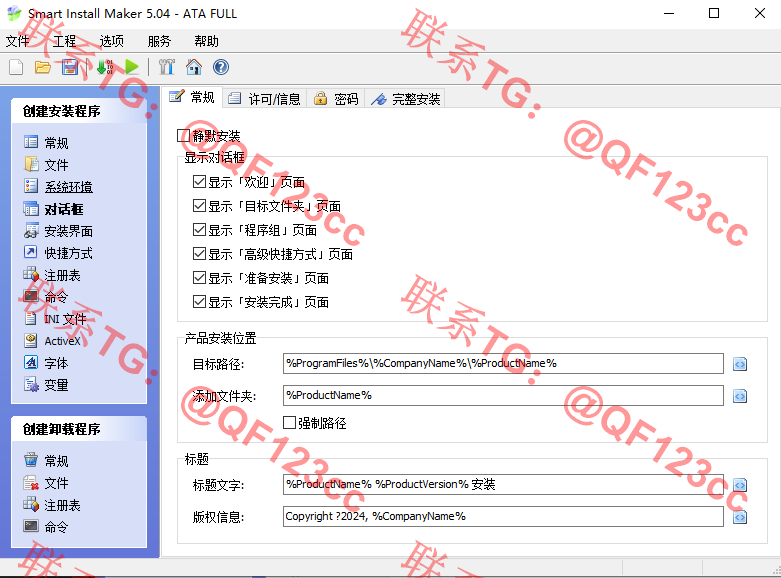Screen dimensions: 781x578
Task: Open 字体 in the sidebar
Action: tap(46, 363)
